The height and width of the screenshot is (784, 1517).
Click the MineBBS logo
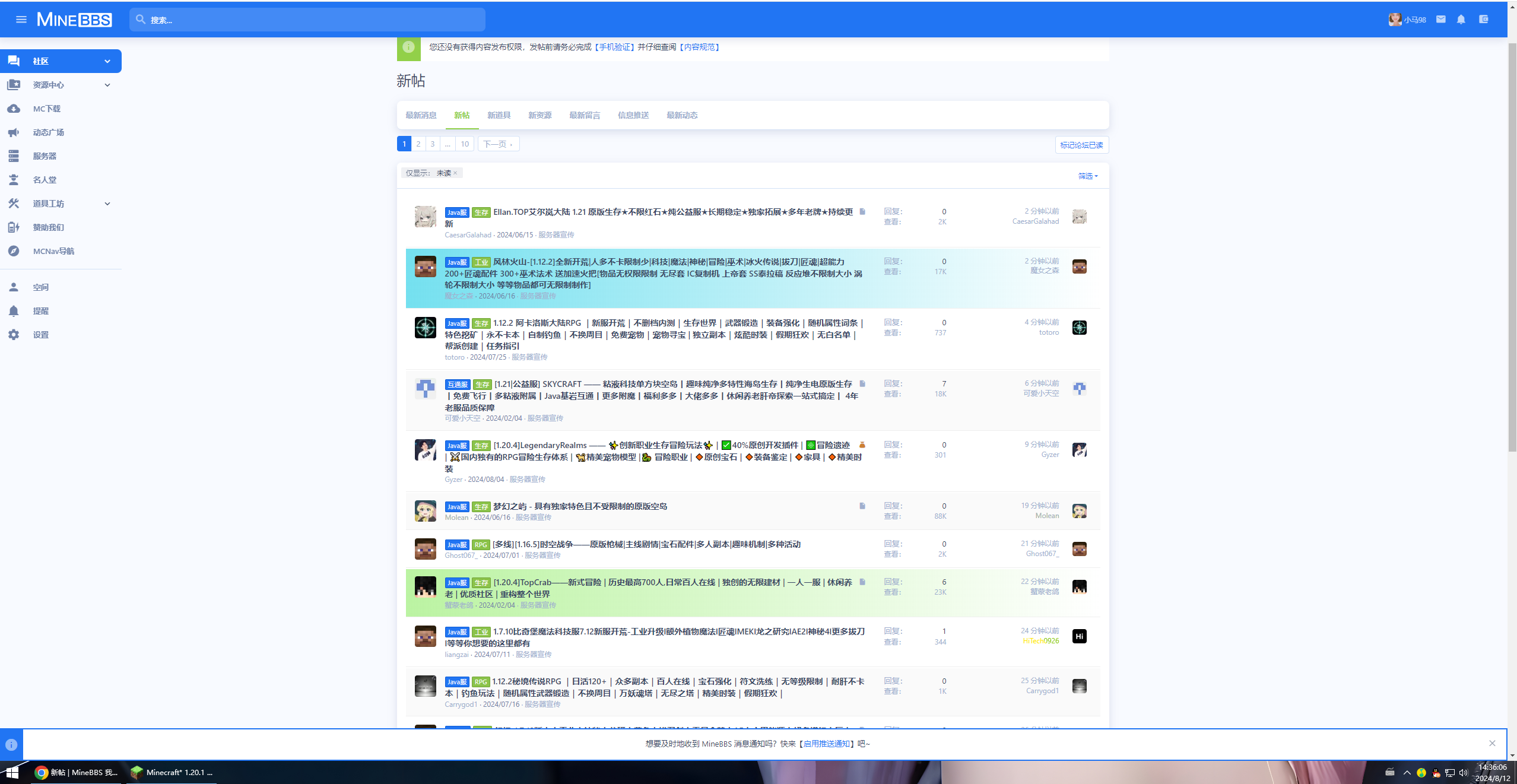pyautogui.click(x=74, y=20)
